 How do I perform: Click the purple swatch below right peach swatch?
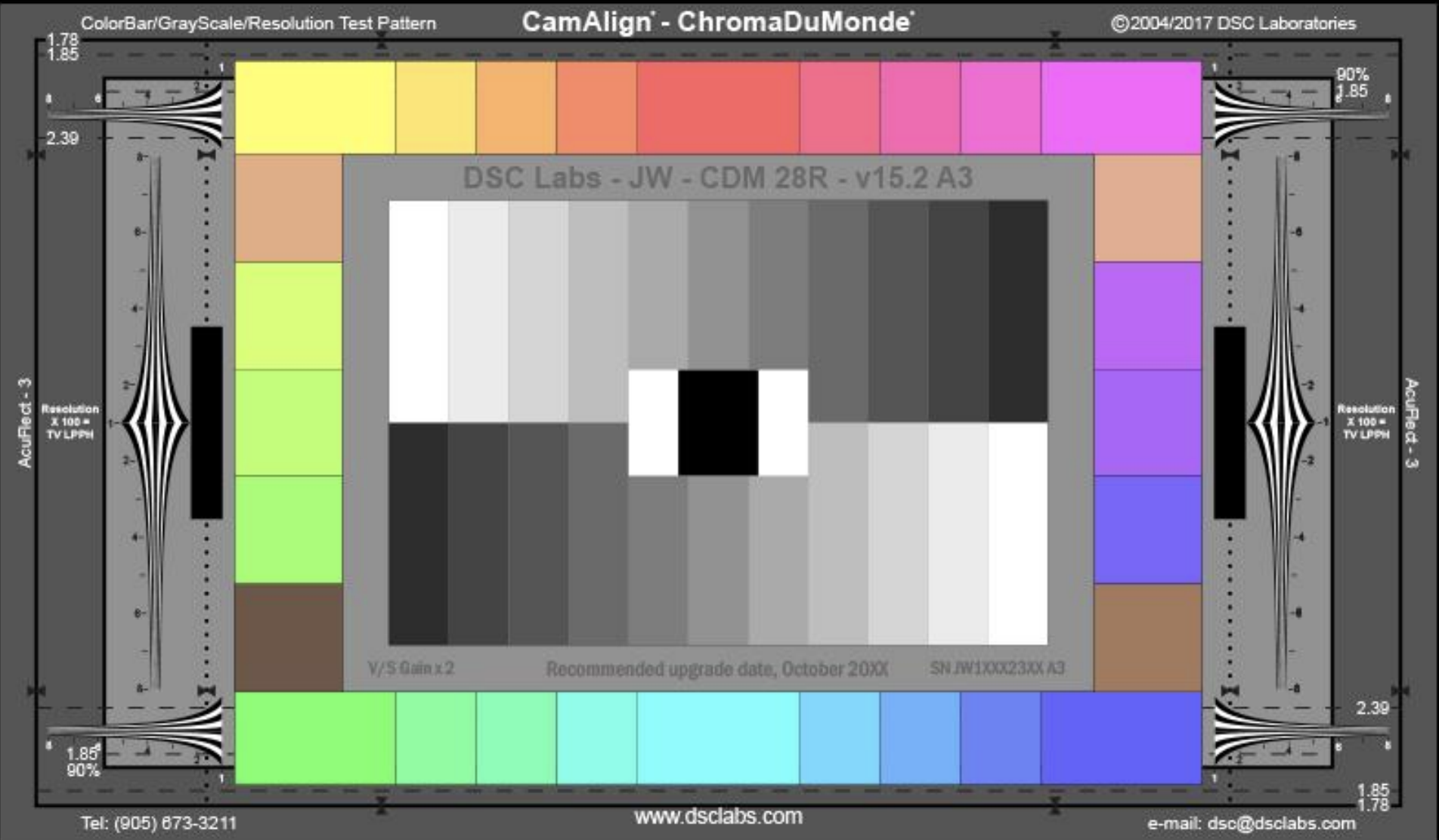[x=1147, y=316]
